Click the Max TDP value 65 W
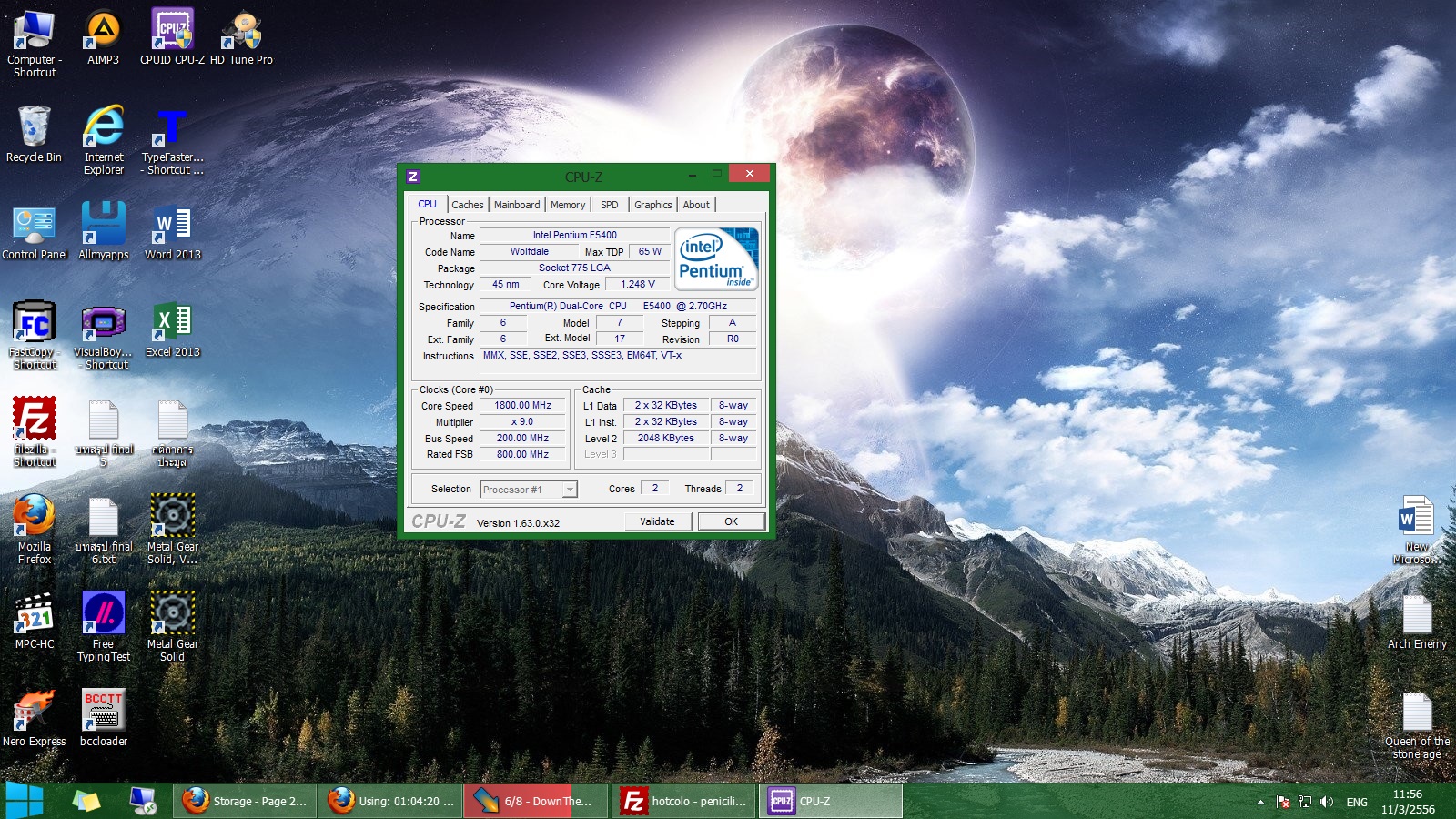Image resolution: width=1456 pixels, height=819 pixels. [x=650, y=252]
